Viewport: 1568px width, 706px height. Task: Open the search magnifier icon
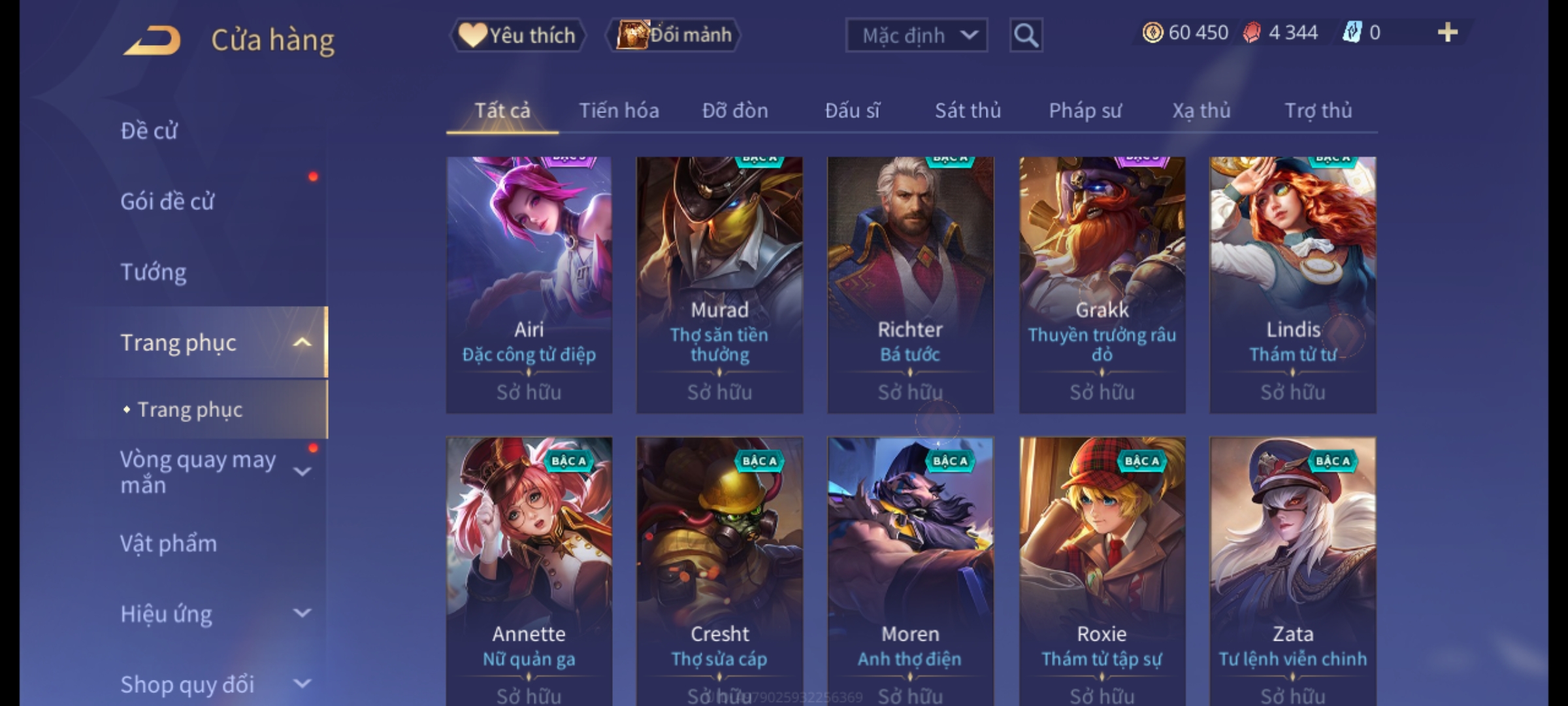(x=1026, y=35)
